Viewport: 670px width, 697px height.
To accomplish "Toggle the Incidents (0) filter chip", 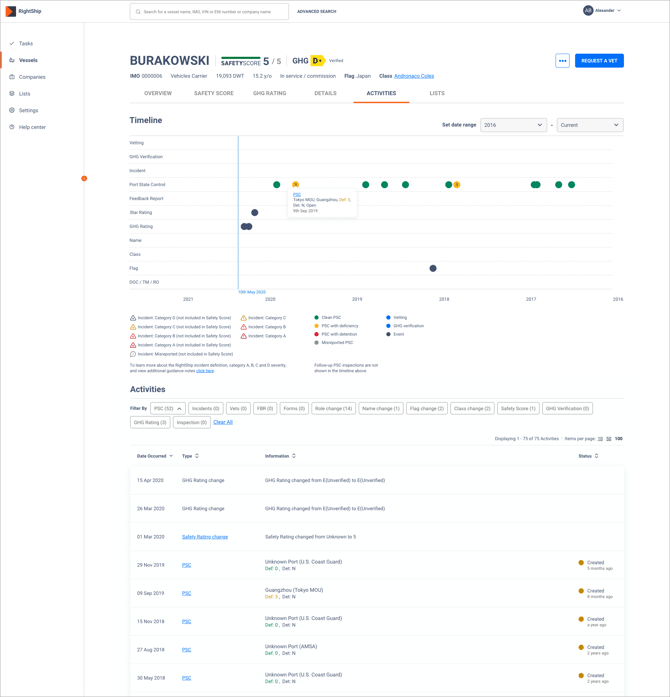I will (x=205, y=409).
